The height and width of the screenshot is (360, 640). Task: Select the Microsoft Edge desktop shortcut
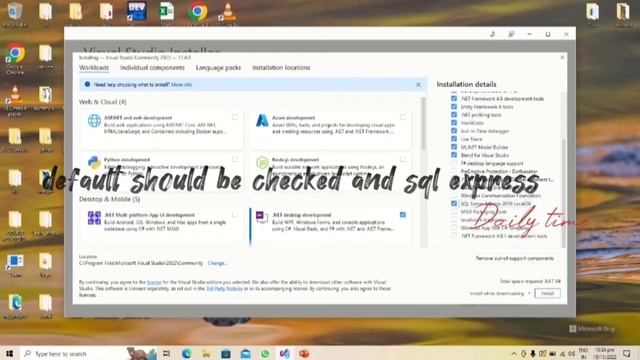coord(15,304)
